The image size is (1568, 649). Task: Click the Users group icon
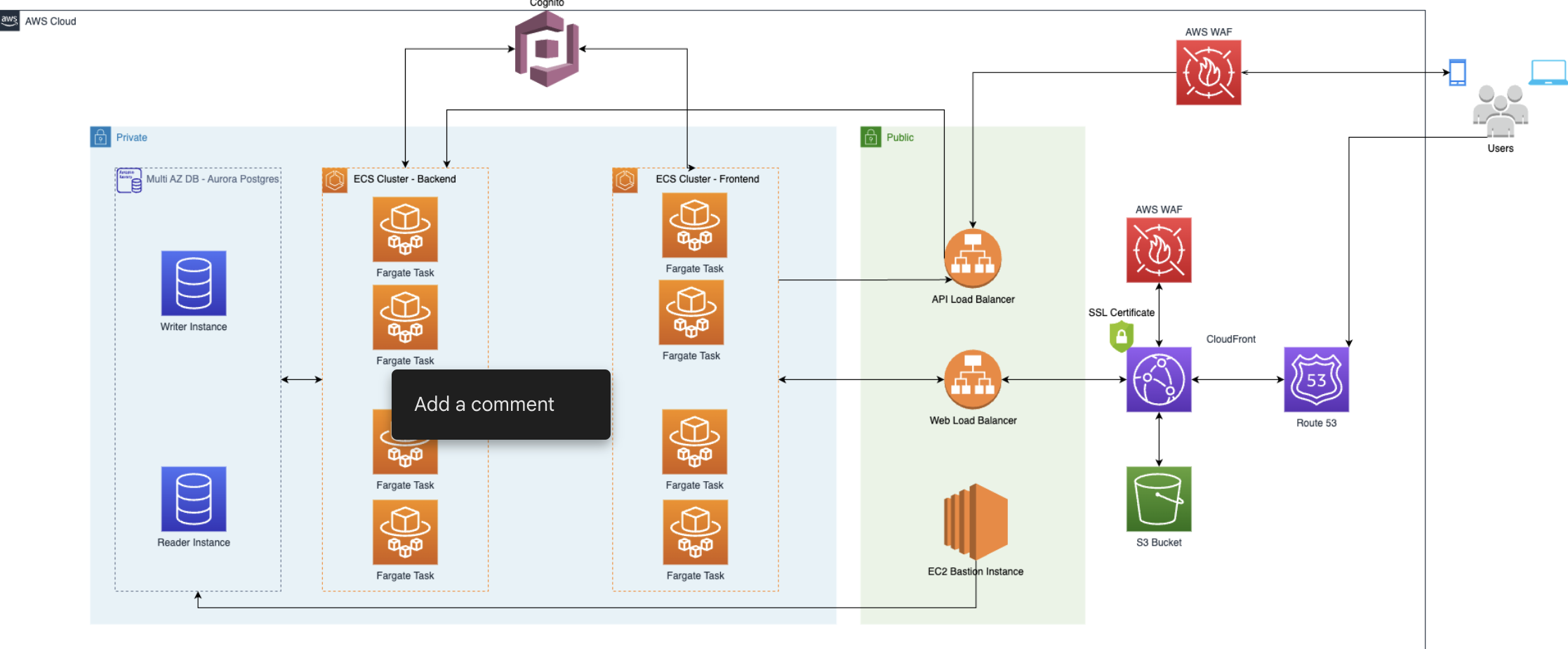tap(1501, 111)
